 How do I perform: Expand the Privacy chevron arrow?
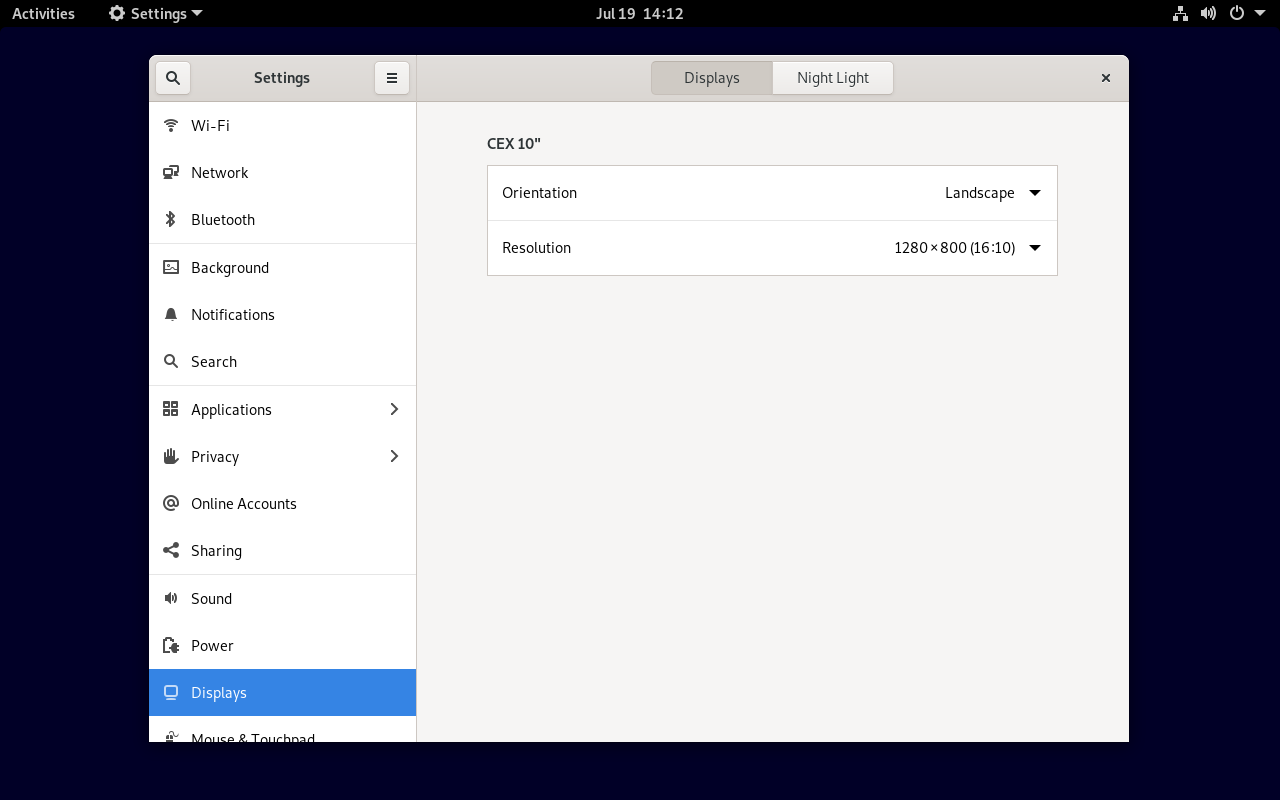click(x=394, y=456)
